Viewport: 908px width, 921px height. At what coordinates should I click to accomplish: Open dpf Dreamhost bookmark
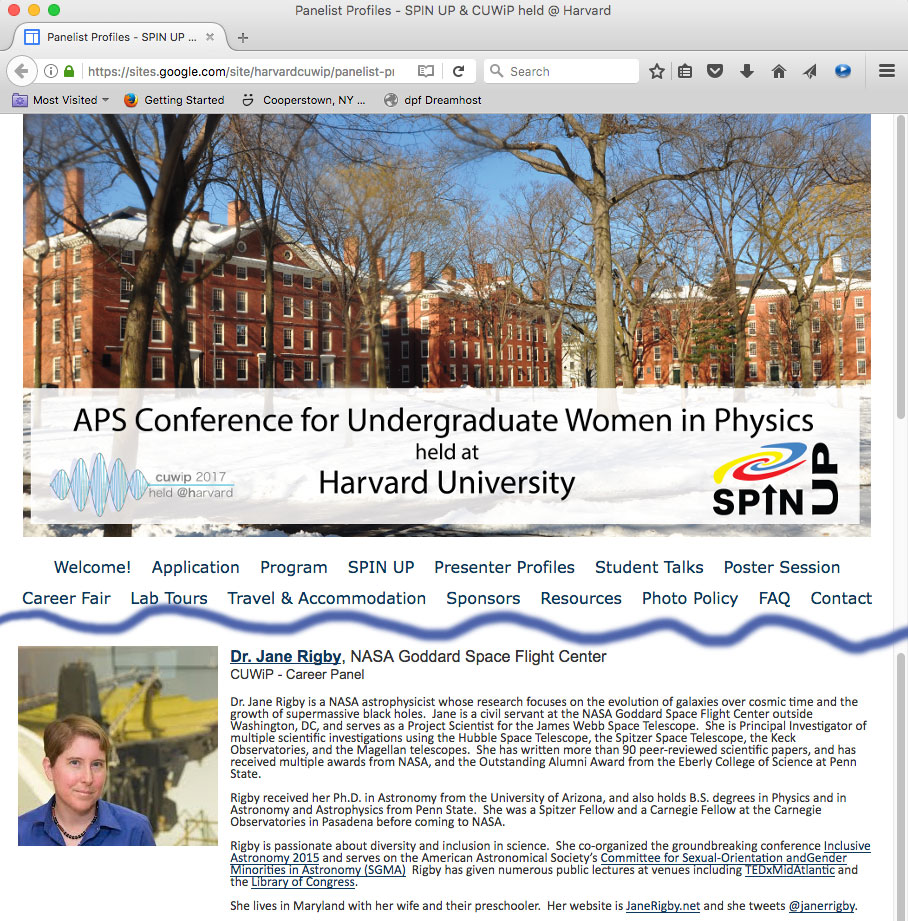click(433, 100)
